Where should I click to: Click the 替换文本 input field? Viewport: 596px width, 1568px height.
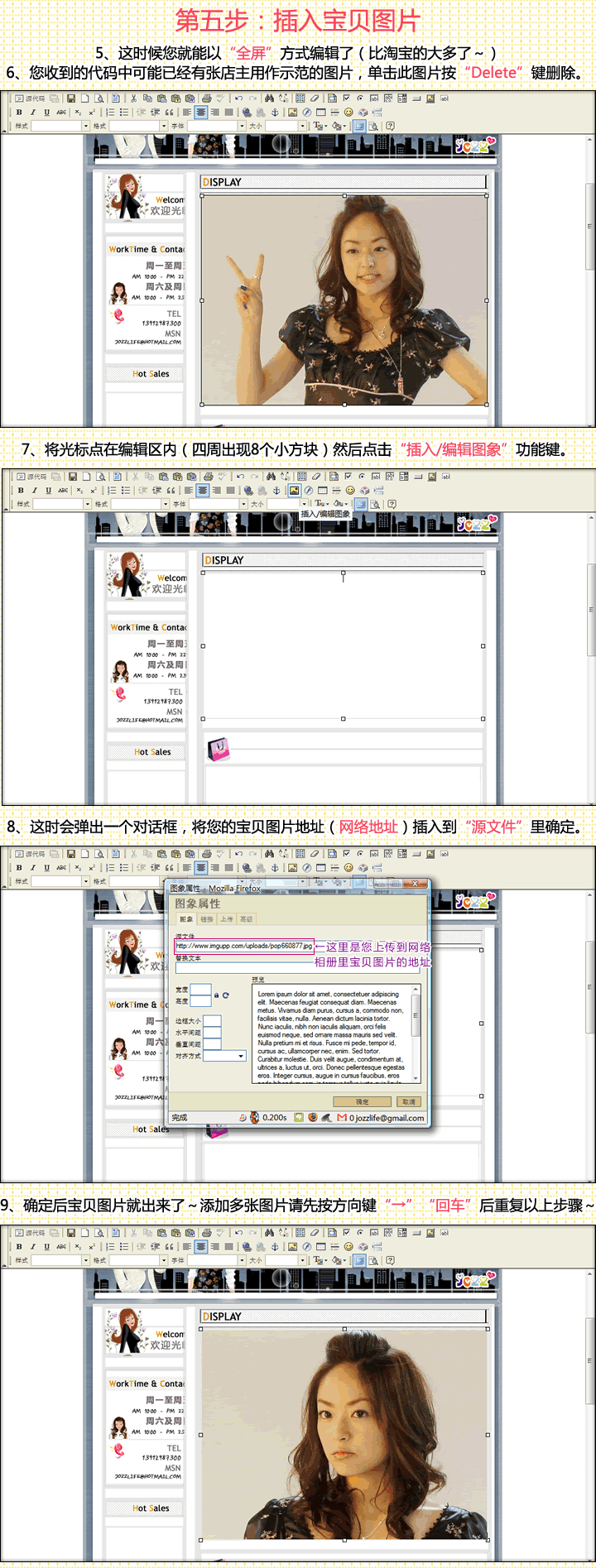coord(297,968)
